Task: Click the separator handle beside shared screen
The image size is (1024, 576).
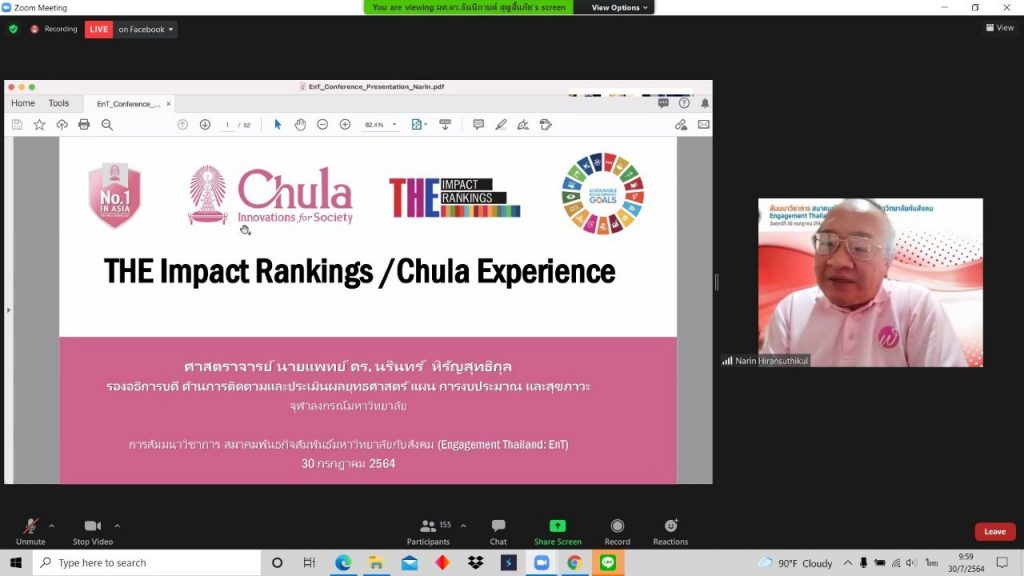Action: tap(716, 281)
